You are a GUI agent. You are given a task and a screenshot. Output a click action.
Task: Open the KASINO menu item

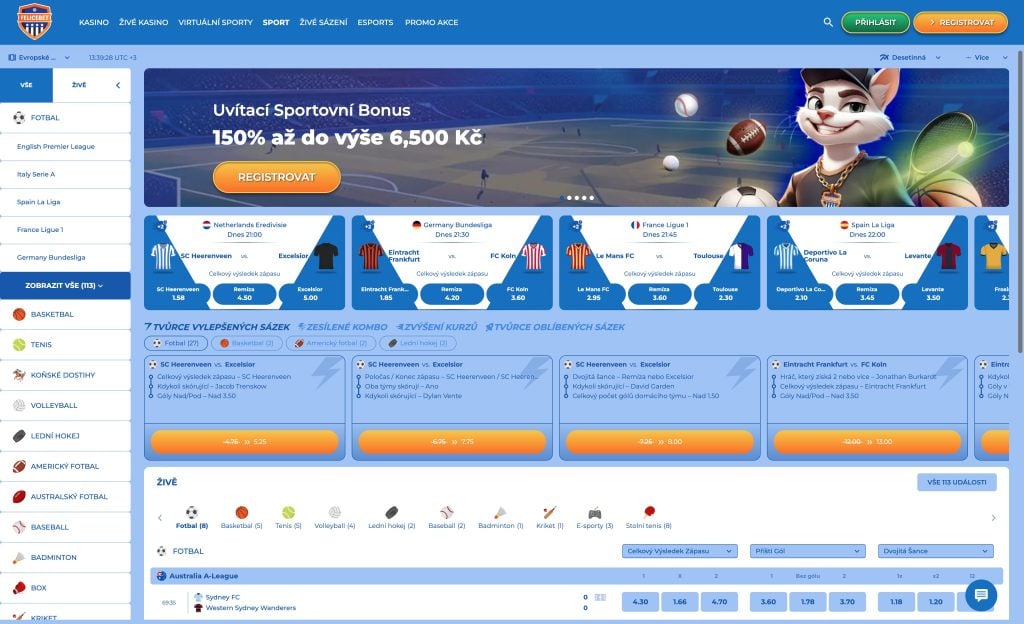(94, 22)
